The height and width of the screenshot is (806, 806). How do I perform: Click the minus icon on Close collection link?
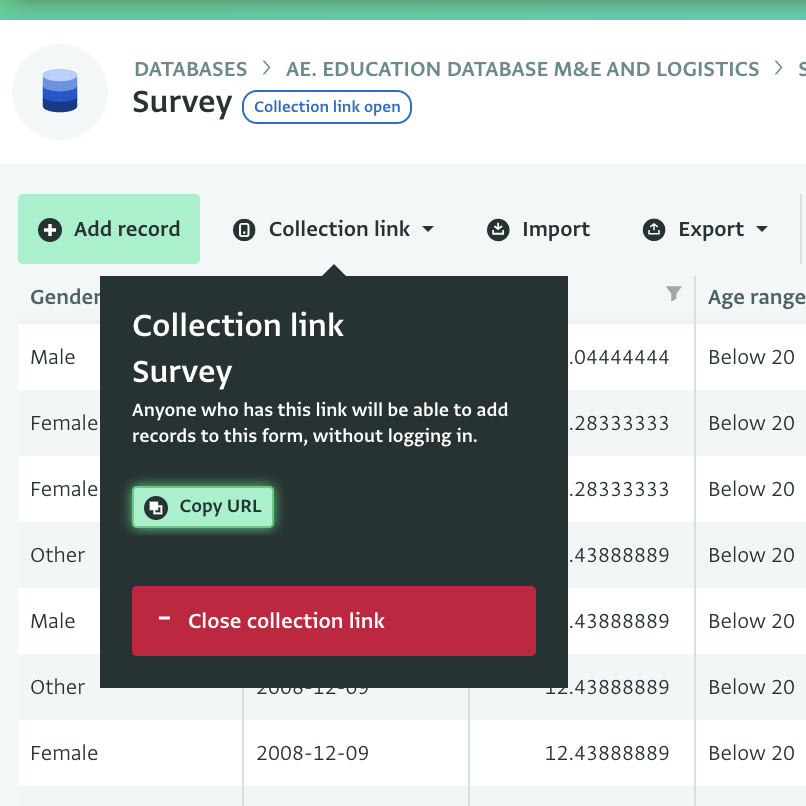pos(164,621)
